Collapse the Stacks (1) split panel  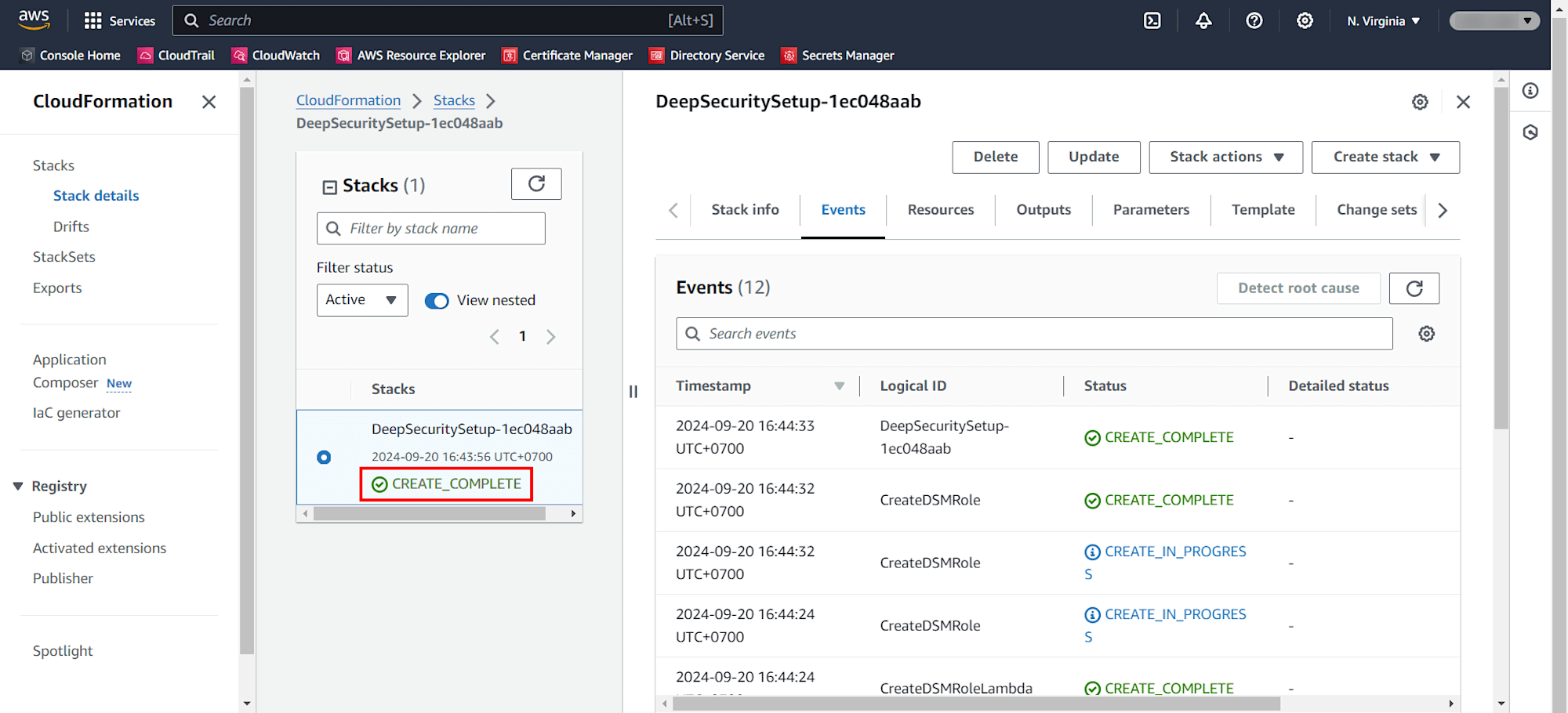pos(330,186)
